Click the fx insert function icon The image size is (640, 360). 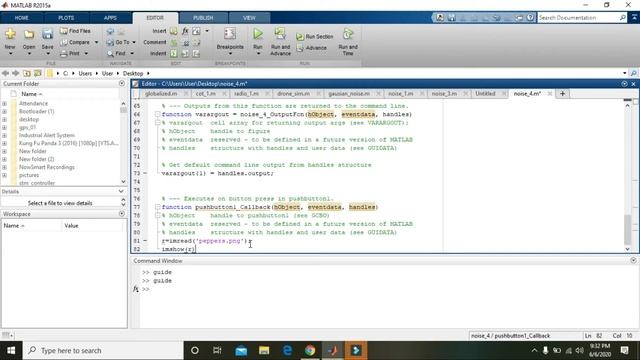pyautogui.click(x=185, y=31)
